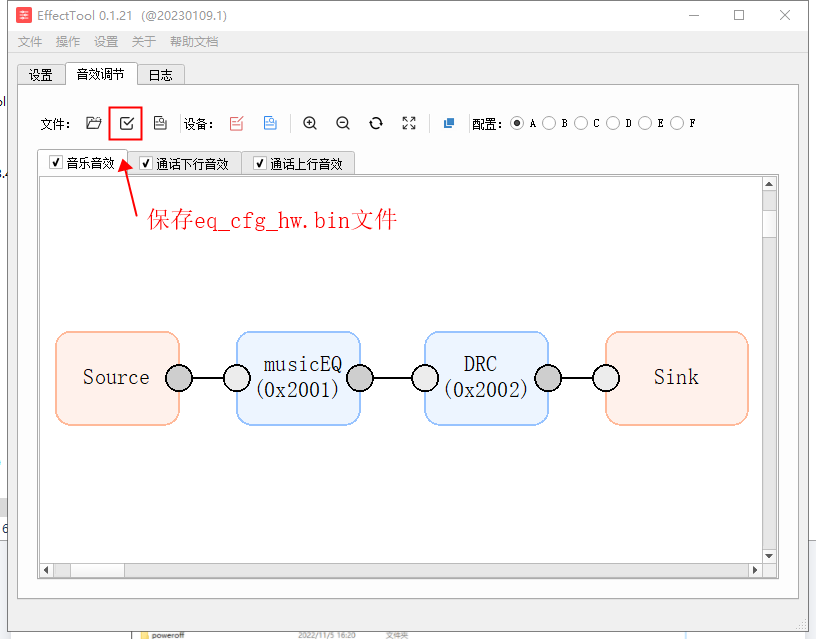
Task: Uncheck the 通话下行音效 checkbox
Action: click(146, 163)
